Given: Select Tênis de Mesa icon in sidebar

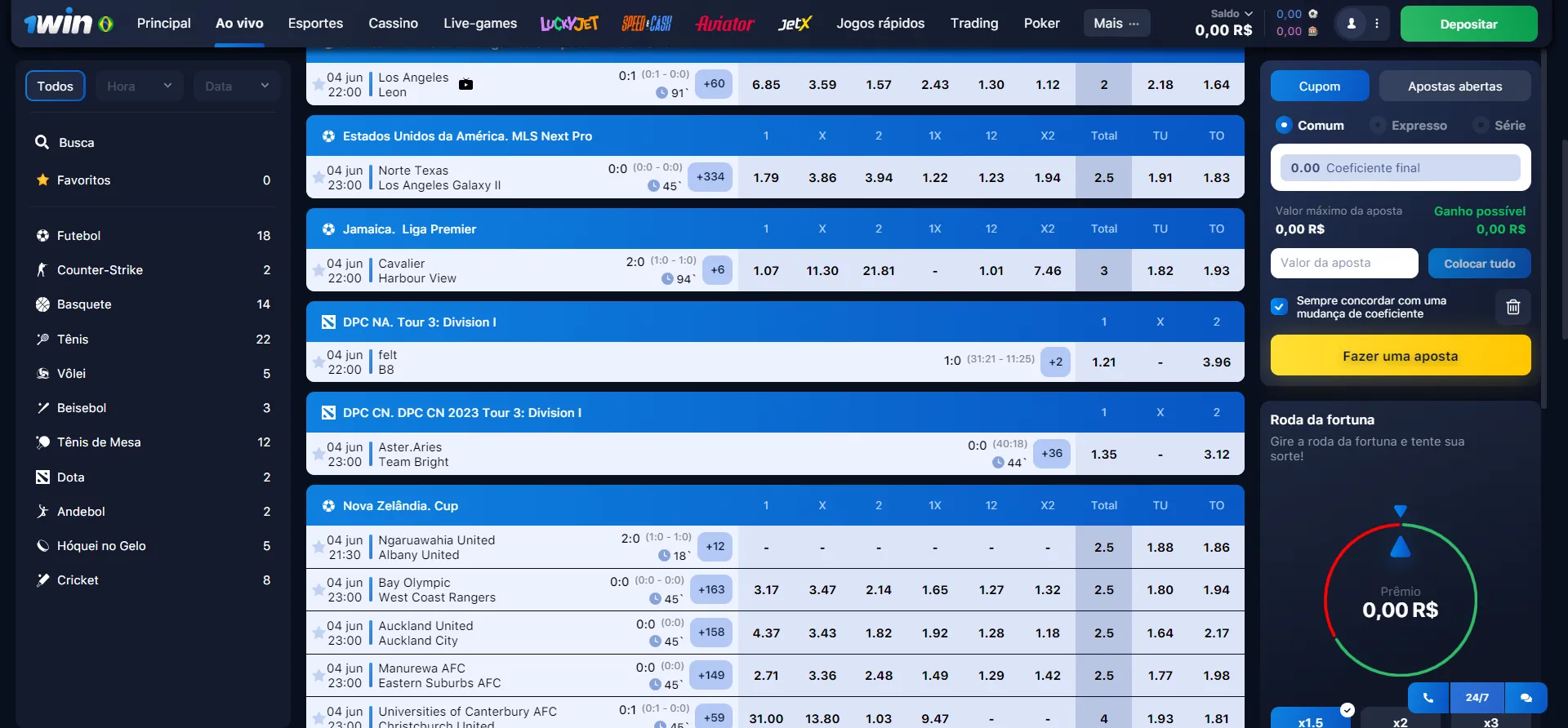Looking at the screenshot, I should pos(42,442).
